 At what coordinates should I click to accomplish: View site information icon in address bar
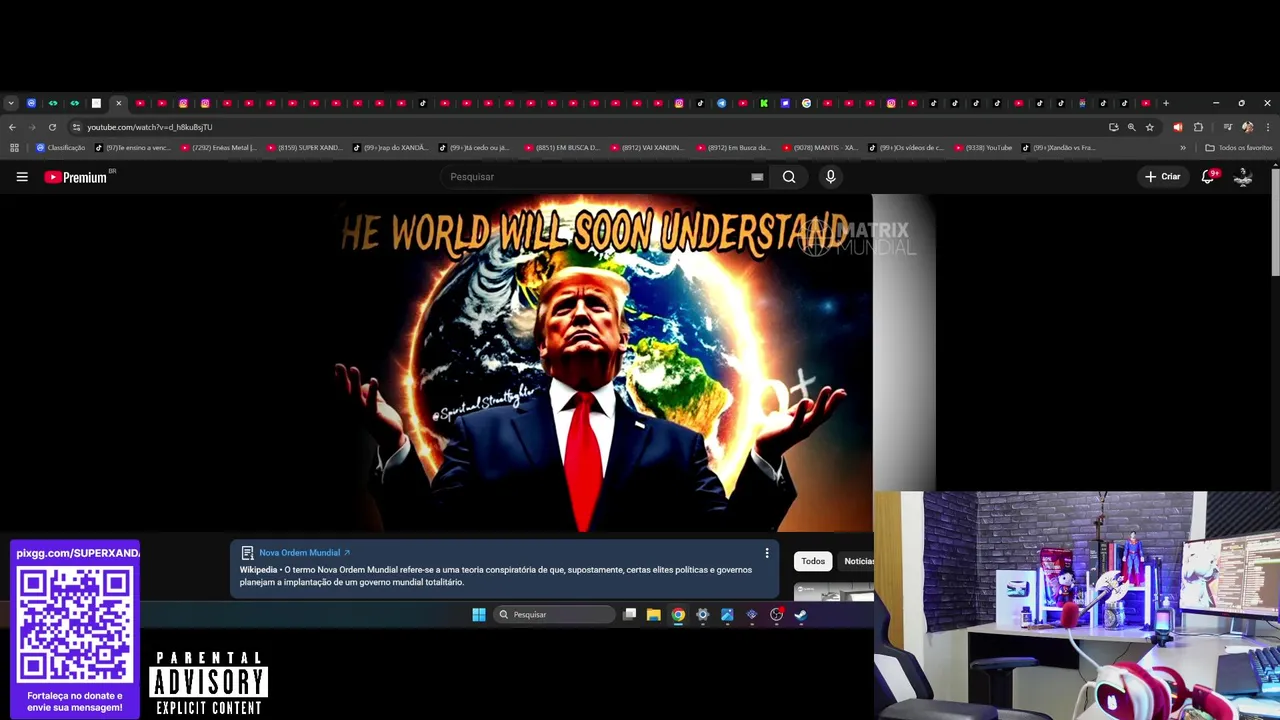(76, 127)
